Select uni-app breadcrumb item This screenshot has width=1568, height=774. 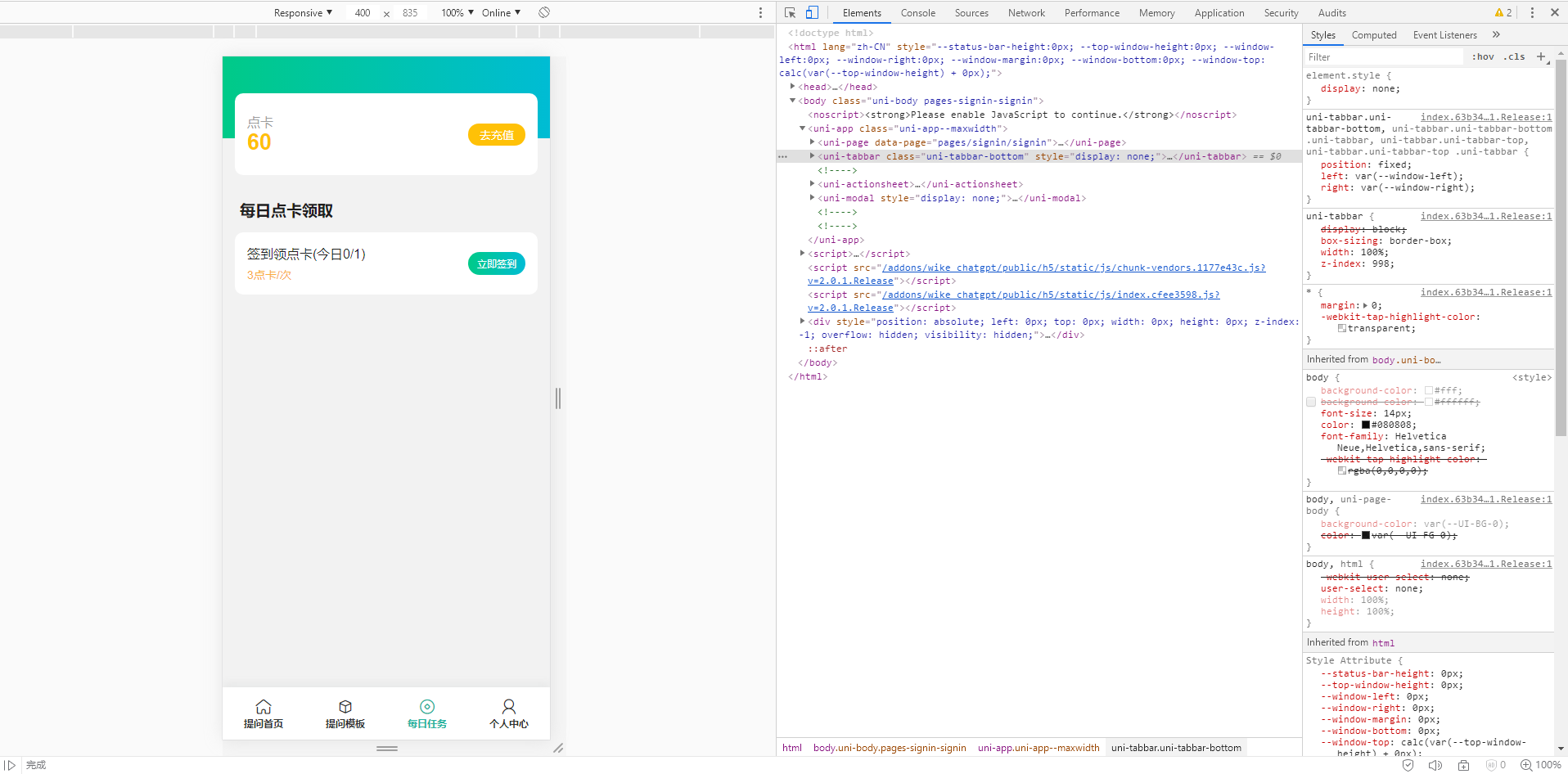pos(1039,748)
